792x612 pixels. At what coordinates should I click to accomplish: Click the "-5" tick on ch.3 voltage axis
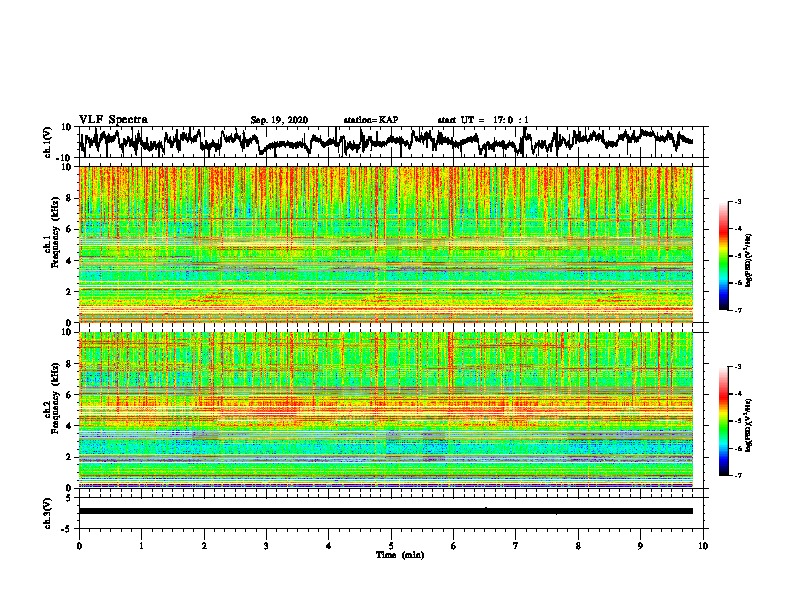(66, 529)
